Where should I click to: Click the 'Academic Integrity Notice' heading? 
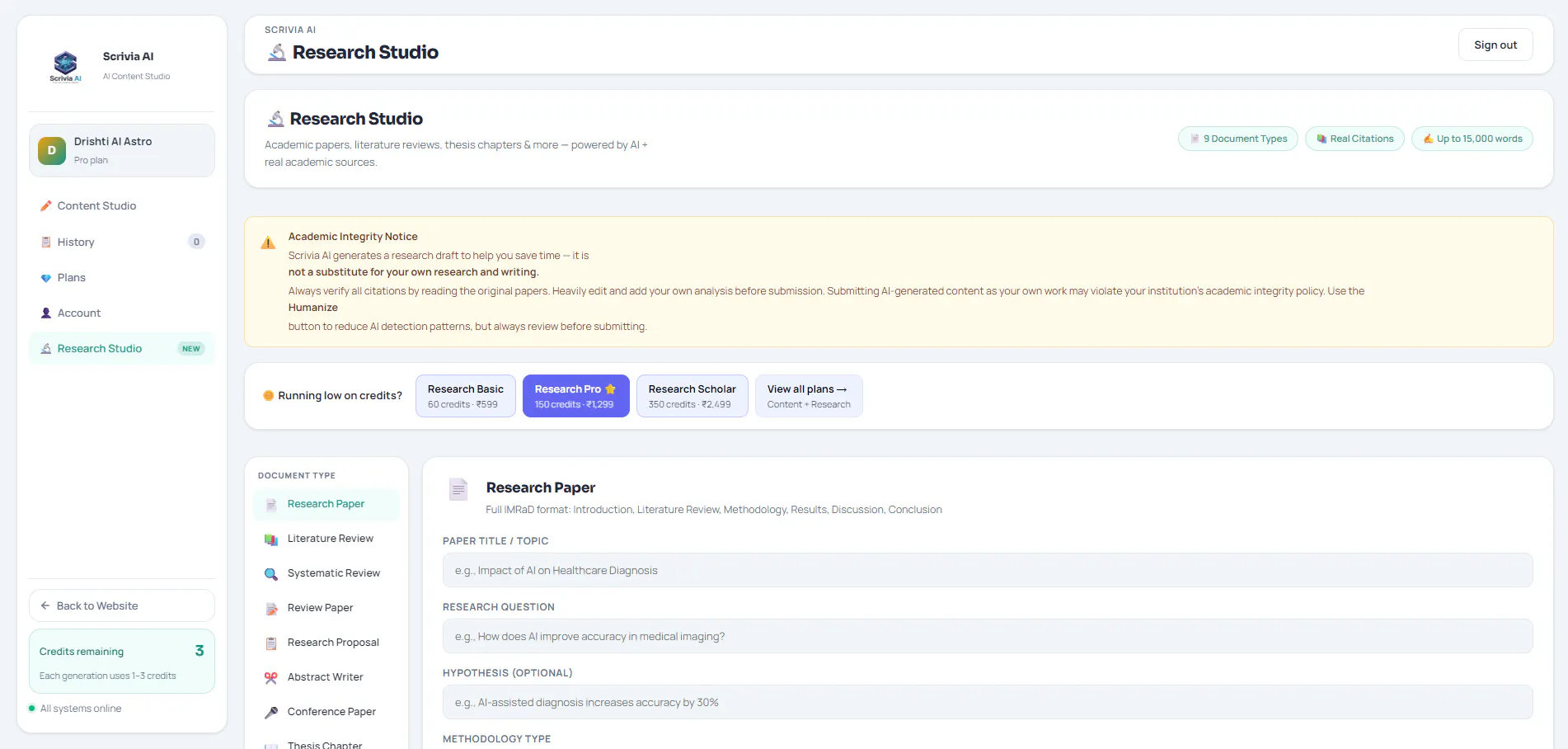coord(353,237)
